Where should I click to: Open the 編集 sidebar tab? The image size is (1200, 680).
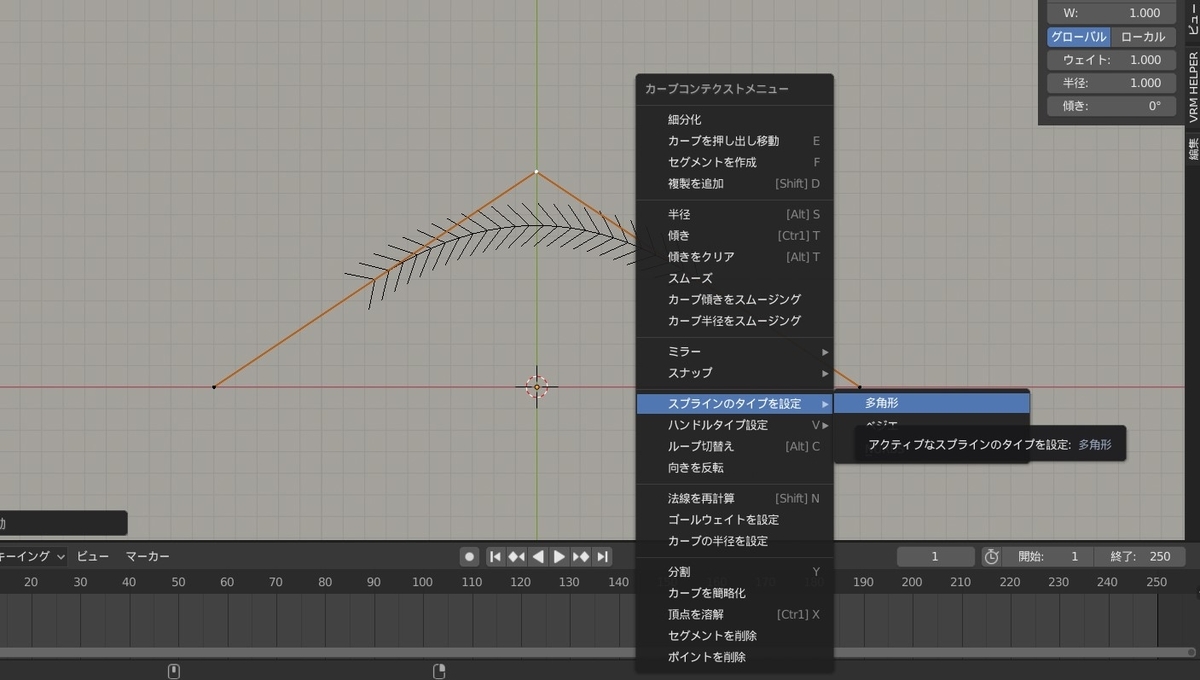click(x=1192, y=148)
